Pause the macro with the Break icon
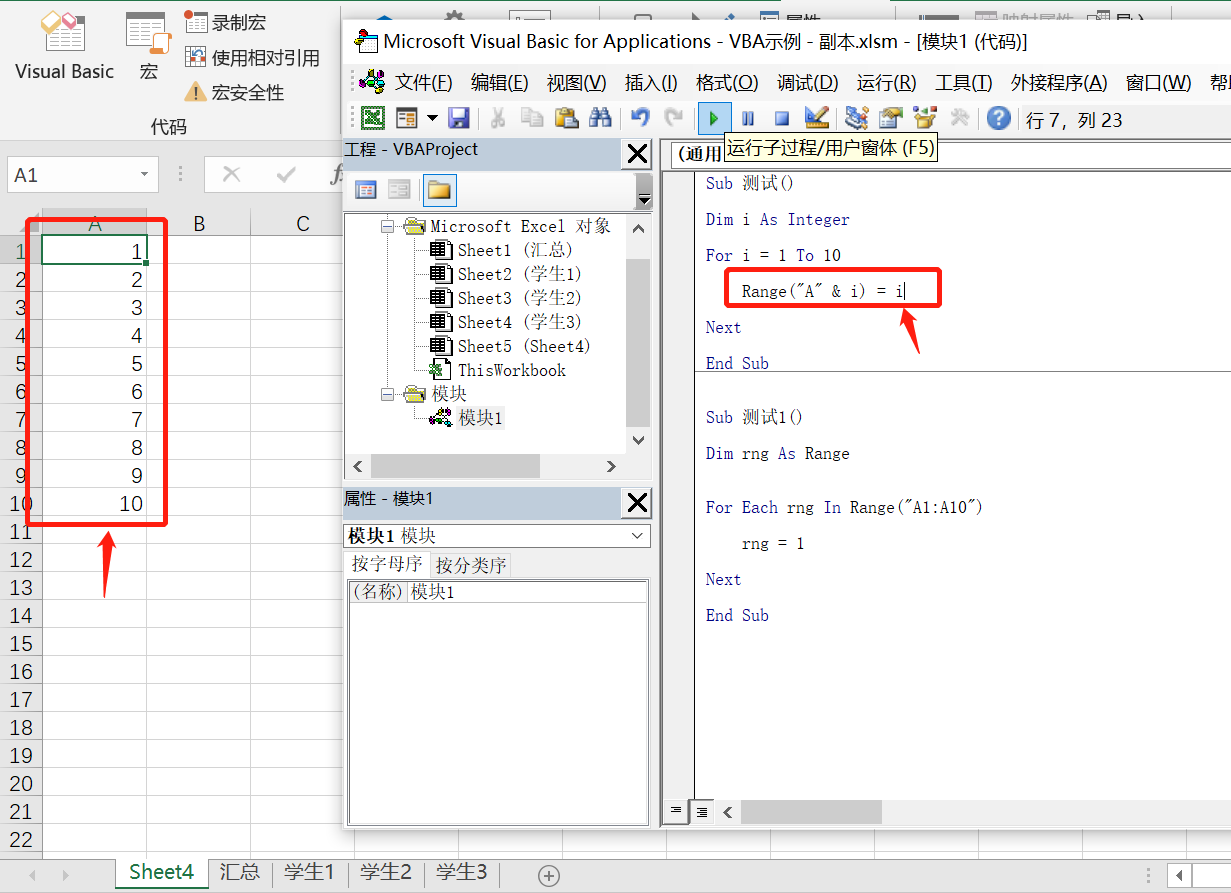 point(747,118)
